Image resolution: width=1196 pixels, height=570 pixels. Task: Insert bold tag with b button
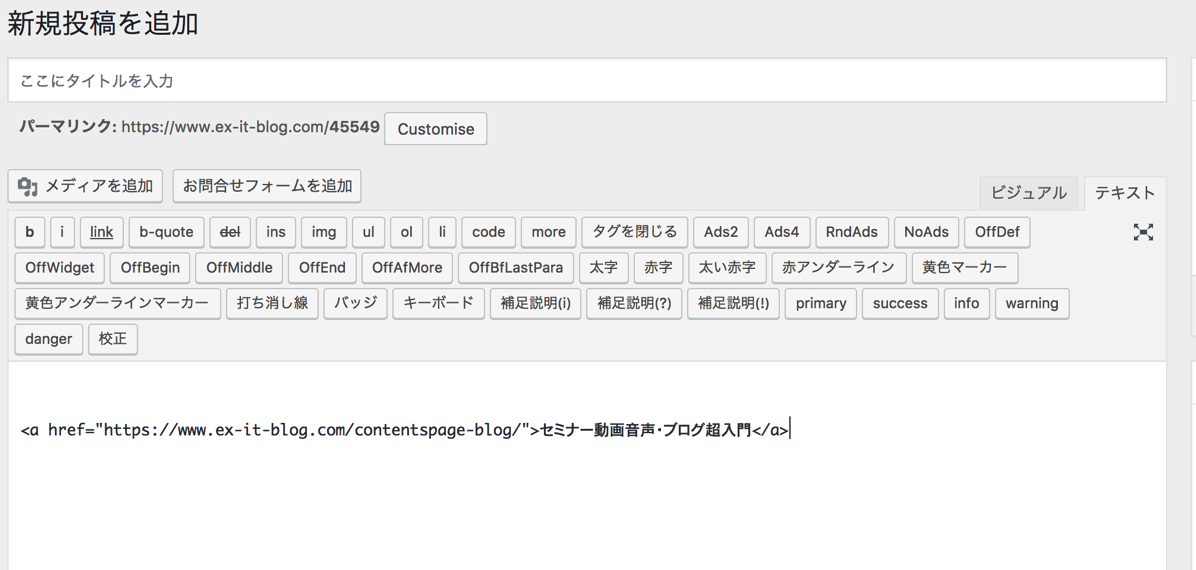click(30, 232)
